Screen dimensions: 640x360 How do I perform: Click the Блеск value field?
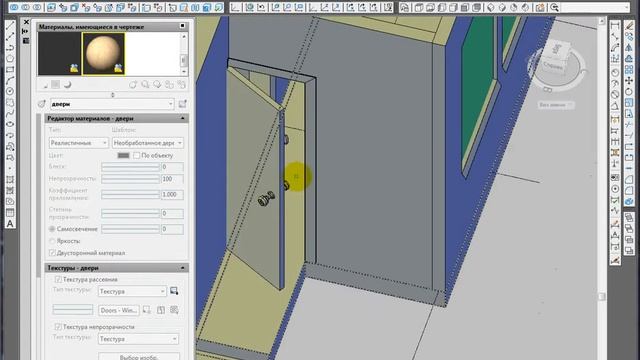[x=172, y=167]
